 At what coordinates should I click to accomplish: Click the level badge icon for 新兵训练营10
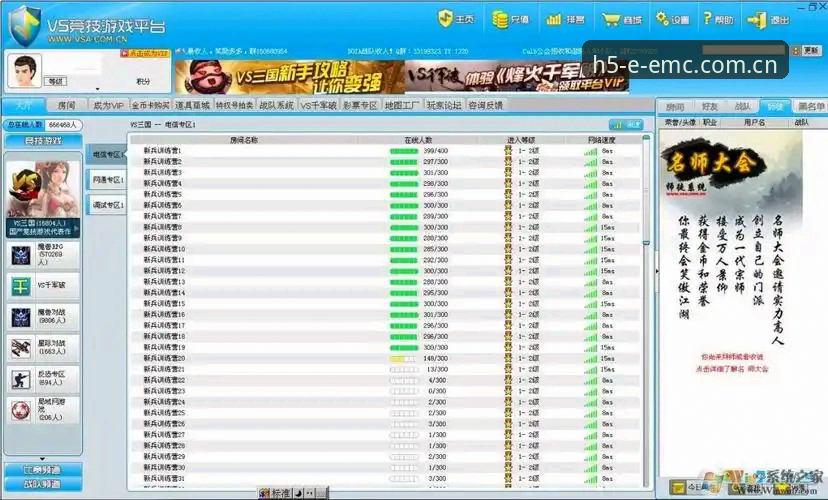click(x=508, y=249)
